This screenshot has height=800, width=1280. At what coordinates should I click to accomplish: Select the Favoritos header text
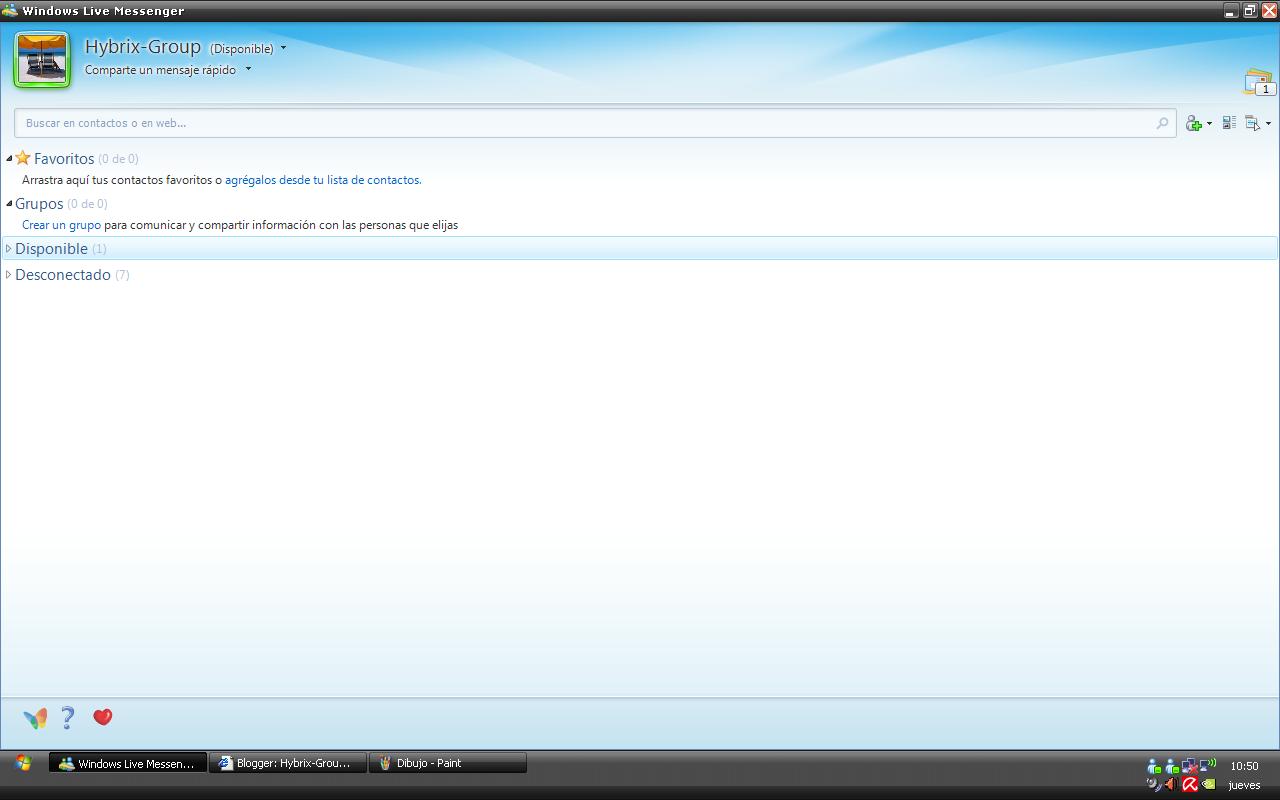(x=64, y=159)
